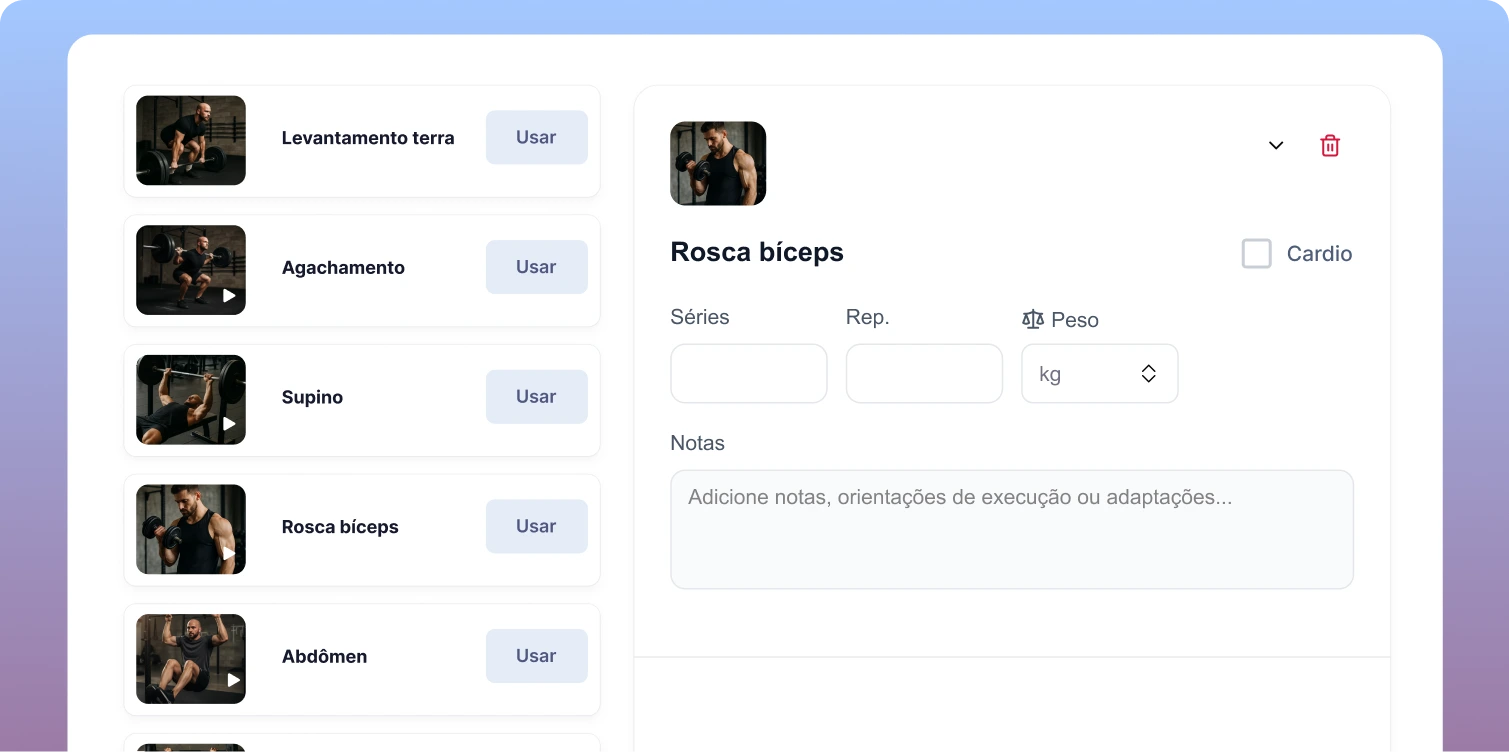
Task: Use the Agachamento exercise
Action: tap(536, 267)
